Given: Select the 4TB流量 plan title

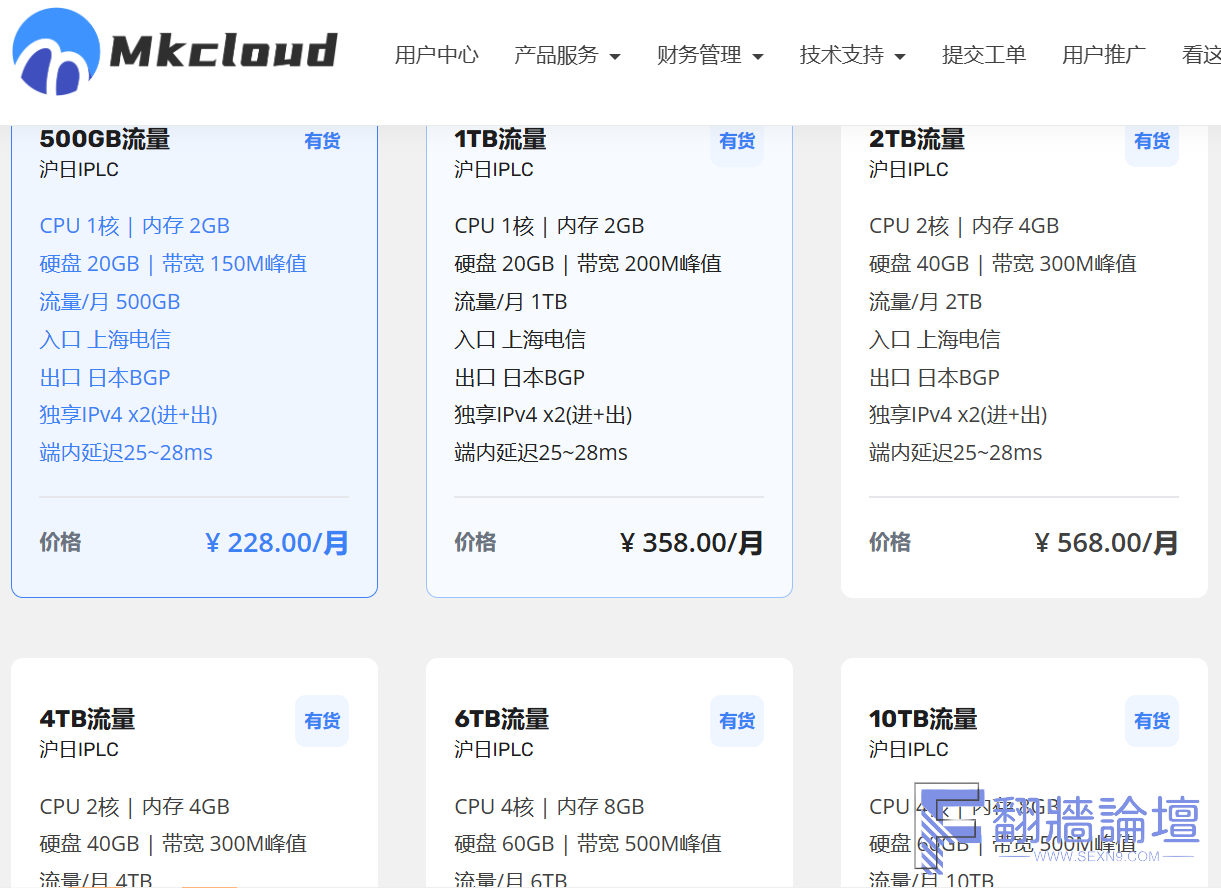Looking at the screenshot, I should click(87, 719).
